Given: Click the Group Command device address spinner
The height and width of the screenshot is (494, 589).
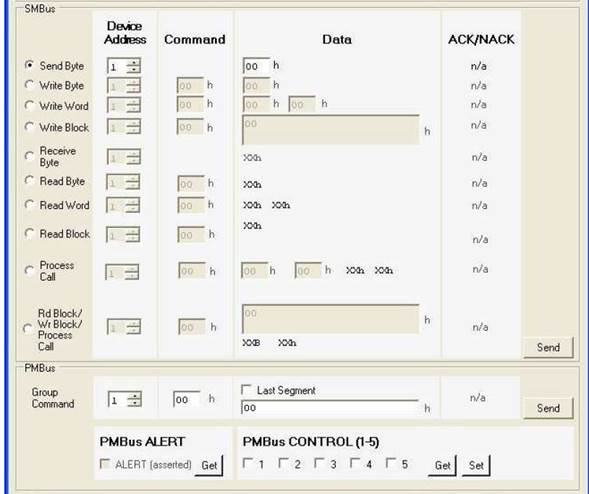Looking at the screenshot, I should [125, 399].
